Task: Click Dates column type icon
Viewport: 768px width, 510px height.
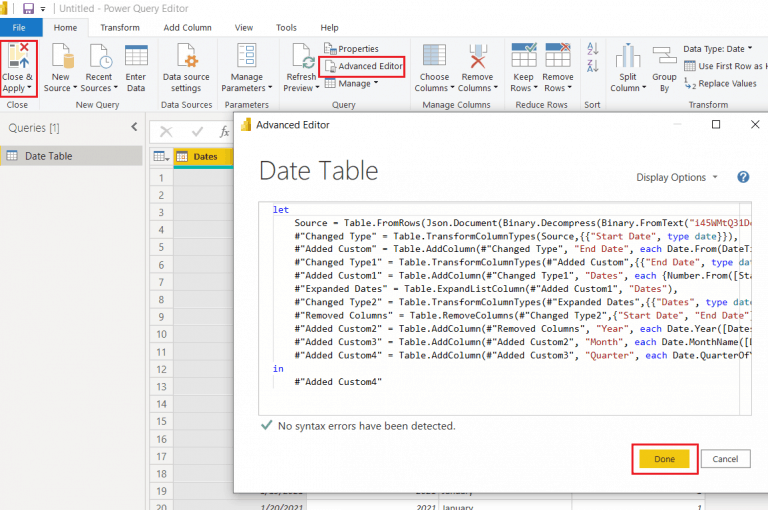Action: pyautogui.click(x=182, y=157)
